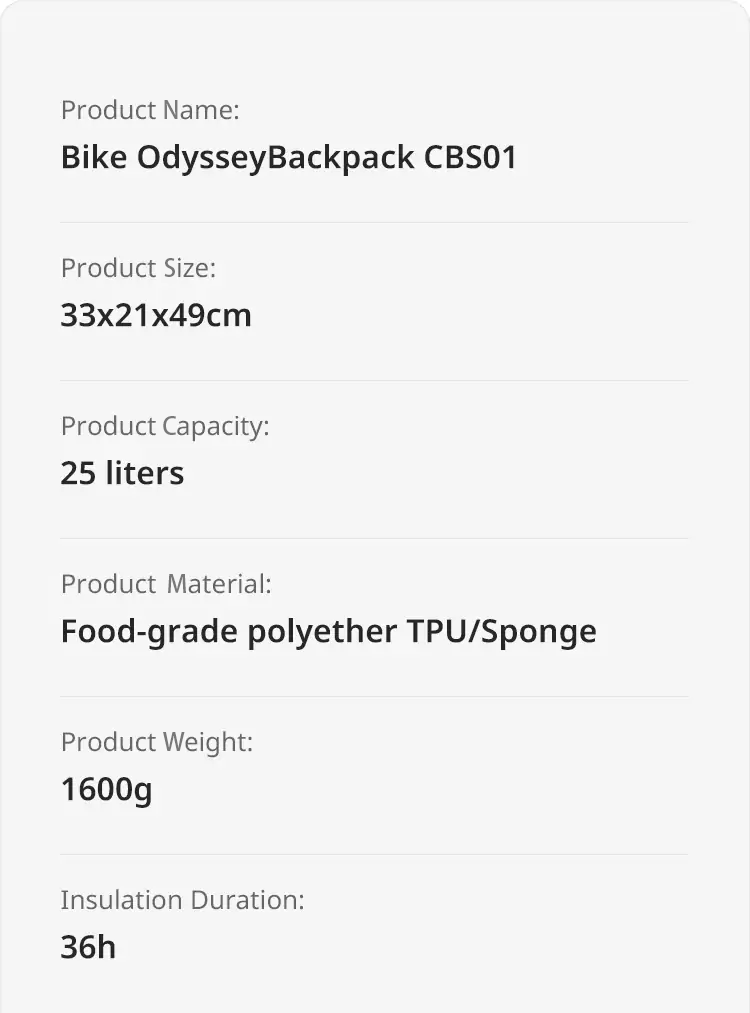The width and height of the screenshot is (750, 1013).
Task: Click the divider below Product Name row
Action: pyautogui.click(x=374, y=222)
